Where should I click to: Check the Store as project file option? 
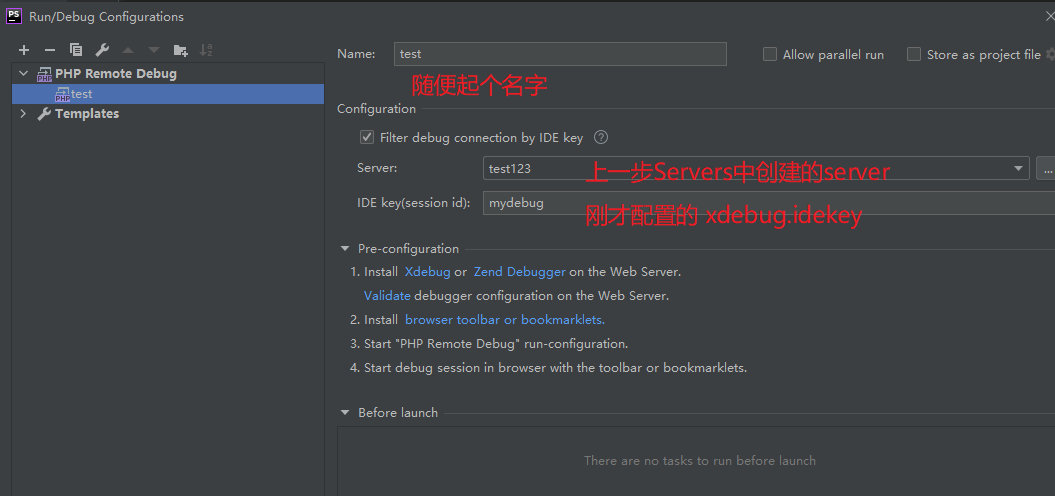coord(914,55)
